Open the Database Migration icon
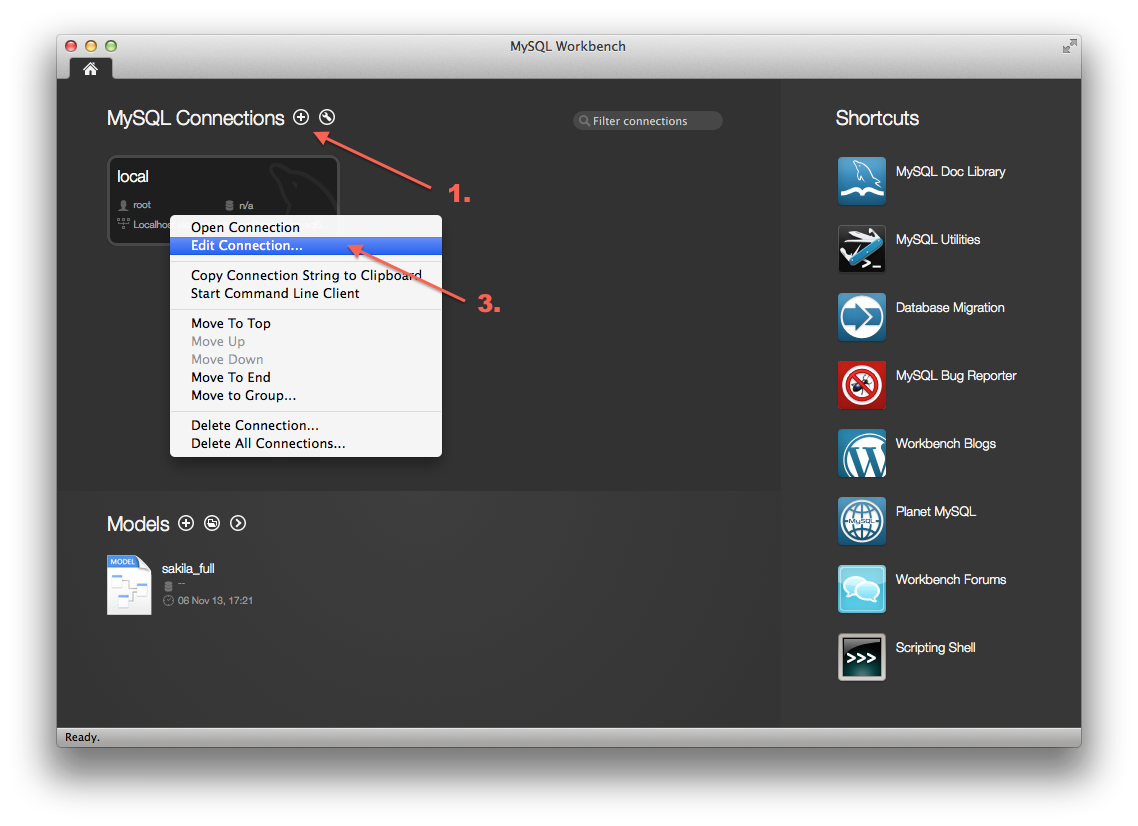The height and width of the screenshot is (826, 1138). pos(861,317)
